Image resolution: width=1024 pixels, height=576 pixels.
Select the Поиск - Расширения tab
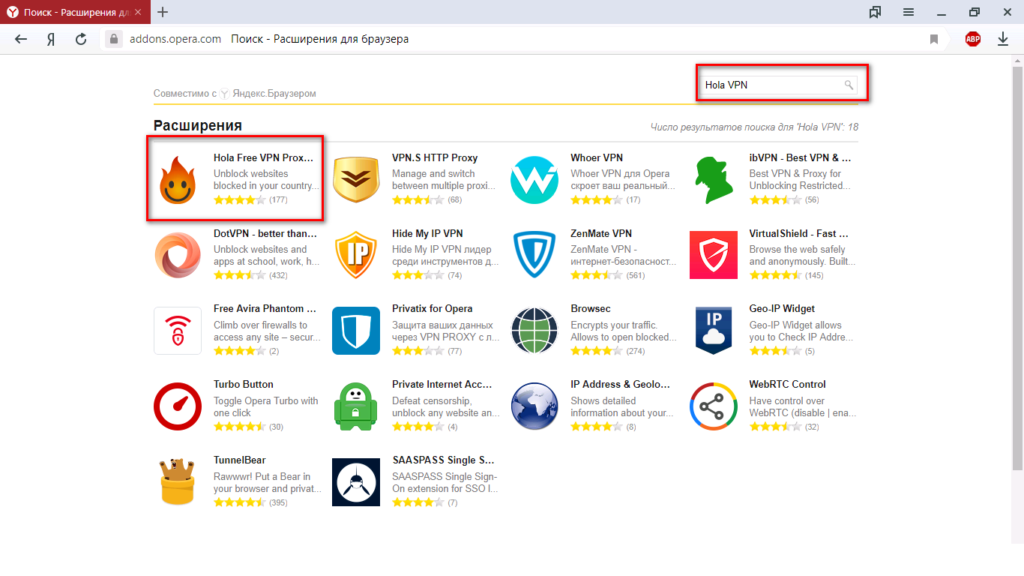75,12
